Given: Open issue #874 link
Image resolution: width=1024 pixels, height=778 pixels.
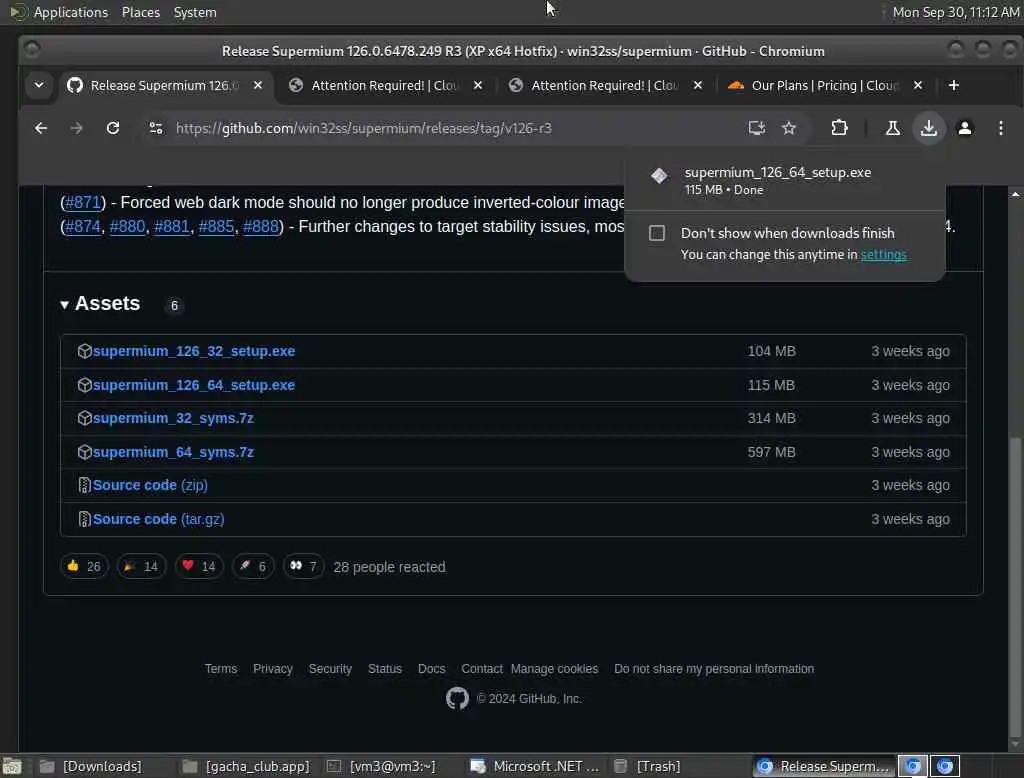Looking at the screenshot, I should (x=83, y=227).
